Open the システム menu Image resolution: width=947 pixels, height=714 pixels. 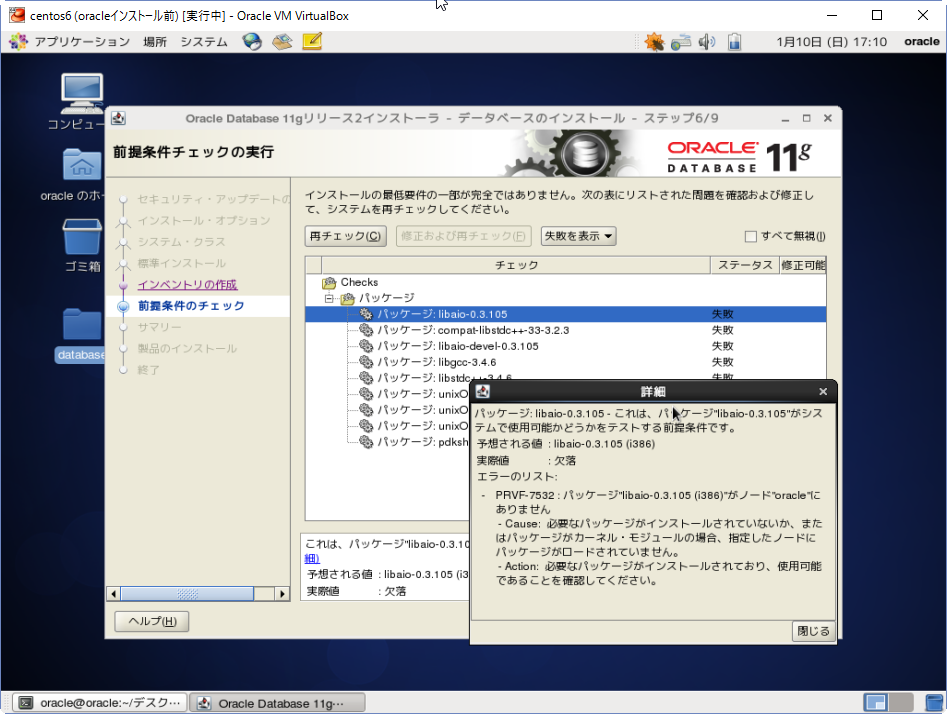coord(203,41)
